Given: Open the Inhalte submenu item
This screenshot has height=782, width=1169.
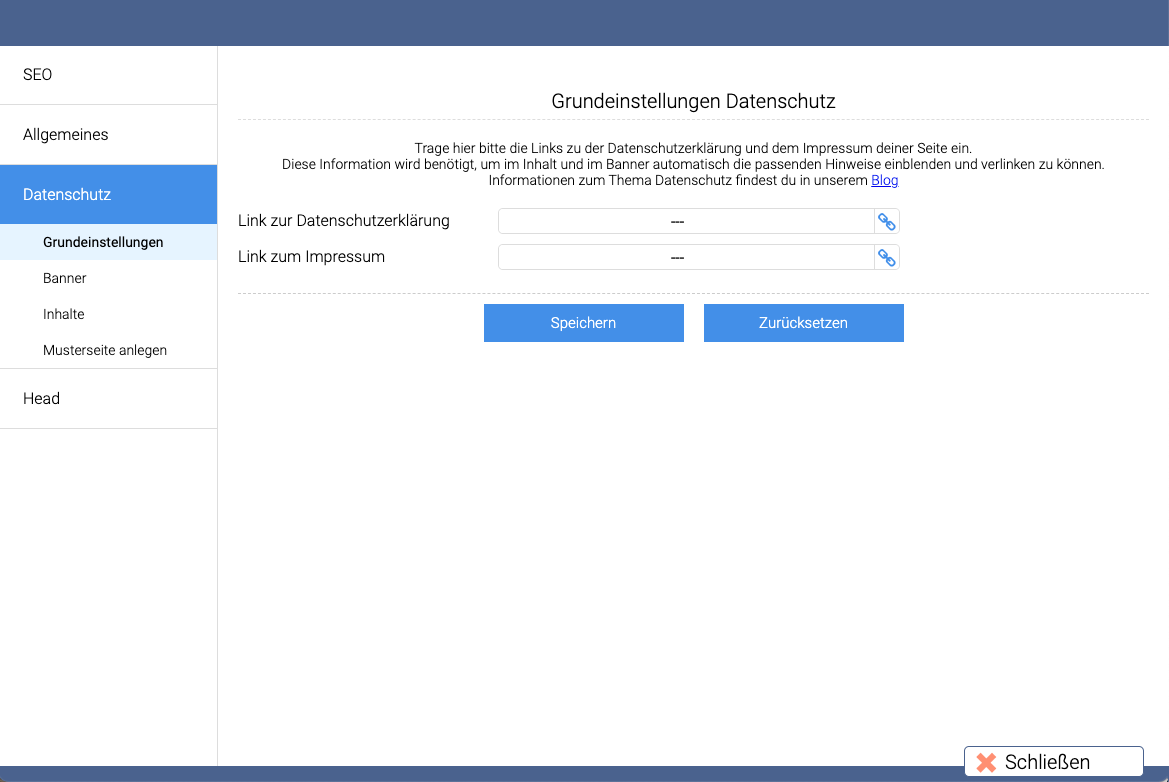Looking at the screenshot, I should coord(109,314).
